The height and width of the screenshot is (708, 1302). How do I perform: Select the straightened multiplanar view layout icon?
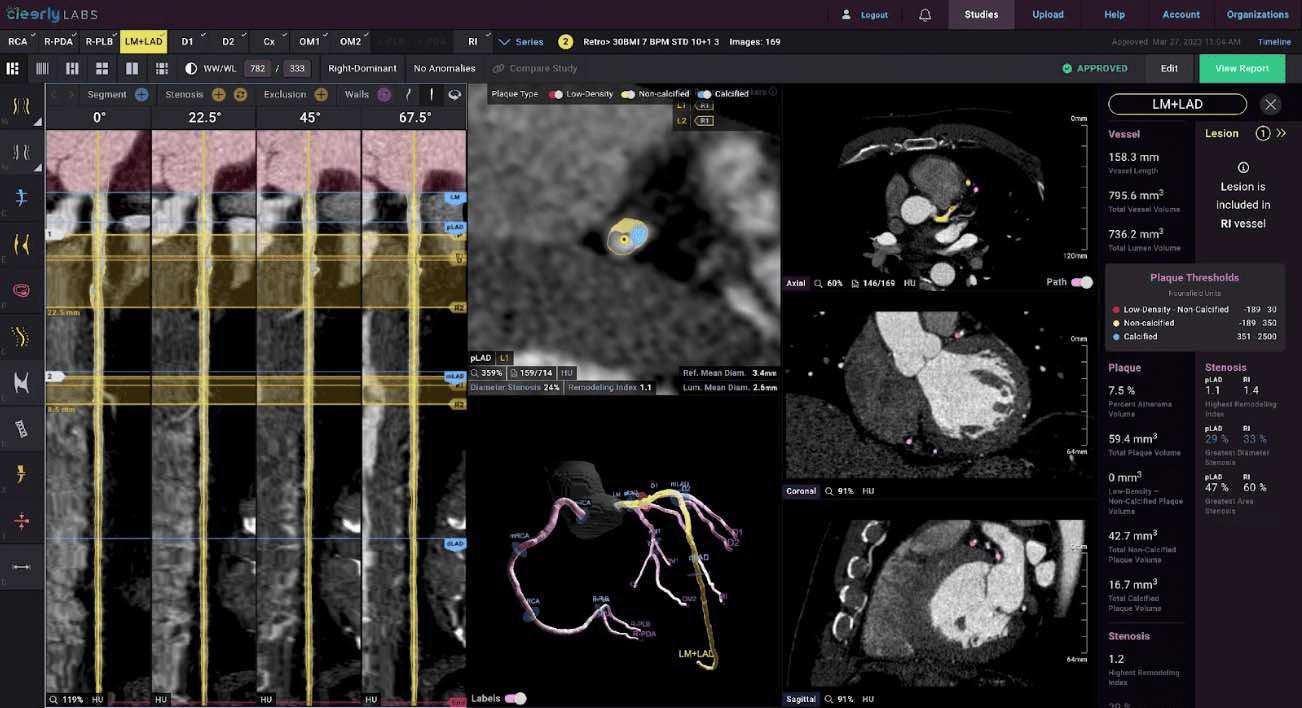pyautogui.click(x=42, y=68)
